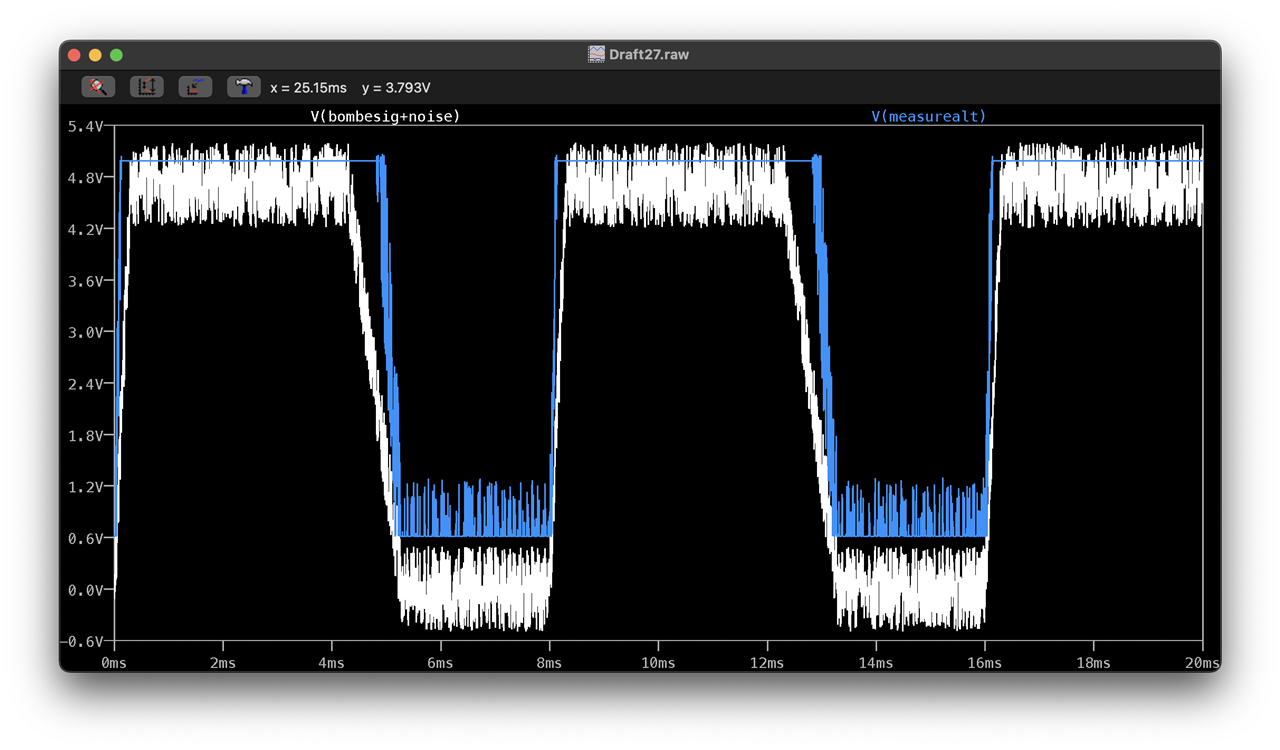Click the 6ms time axis label
Screen dimensions: 1280x750
(x=441, y=663)
